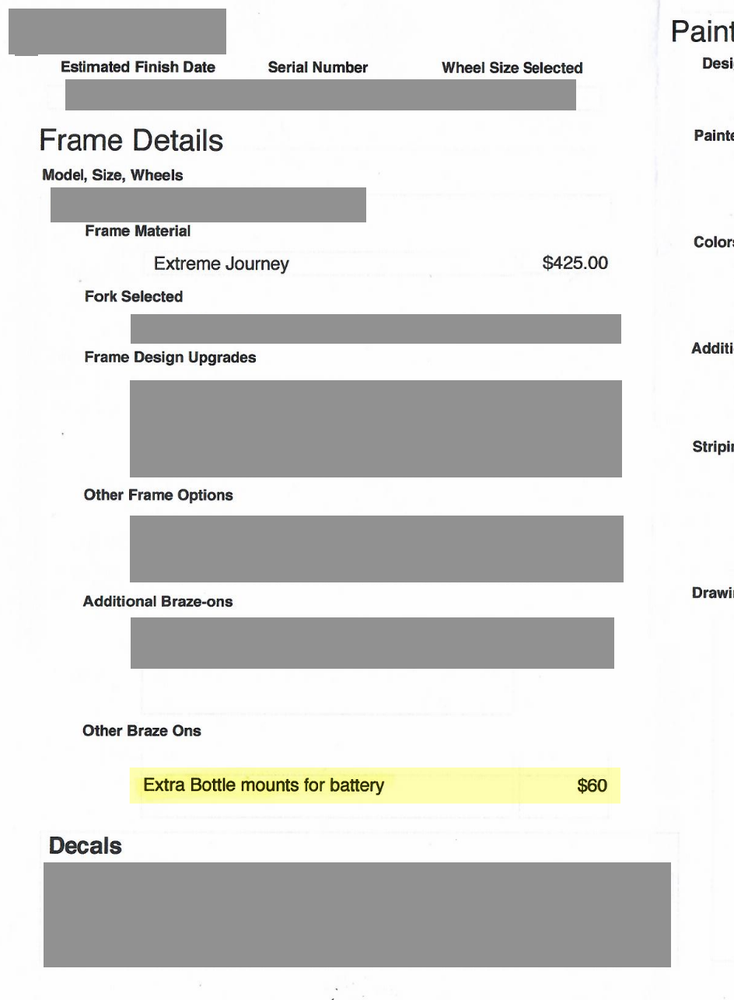Click the Other Braze Ons label
This screenshot has height=1000, width=734.
[142, 731]
